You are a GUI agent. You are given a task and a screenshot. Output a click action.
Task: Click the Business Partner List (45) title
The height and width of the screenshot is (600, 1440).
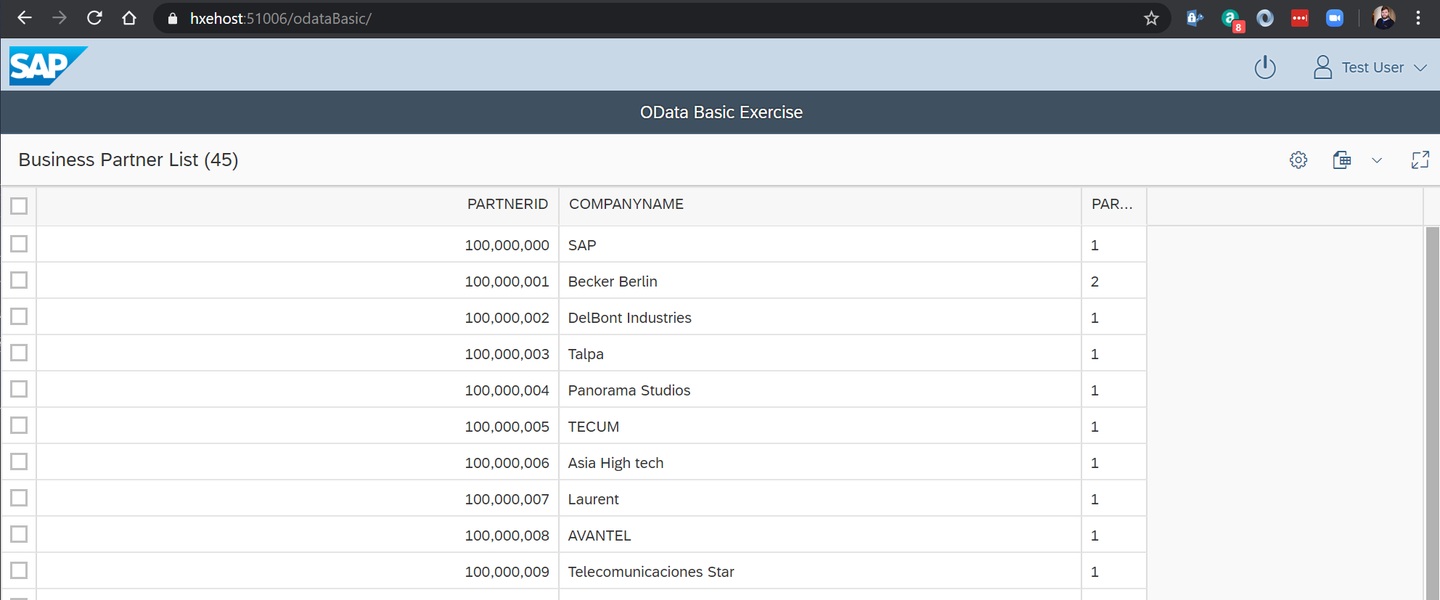pyautogui.click(x=128, y=160)
